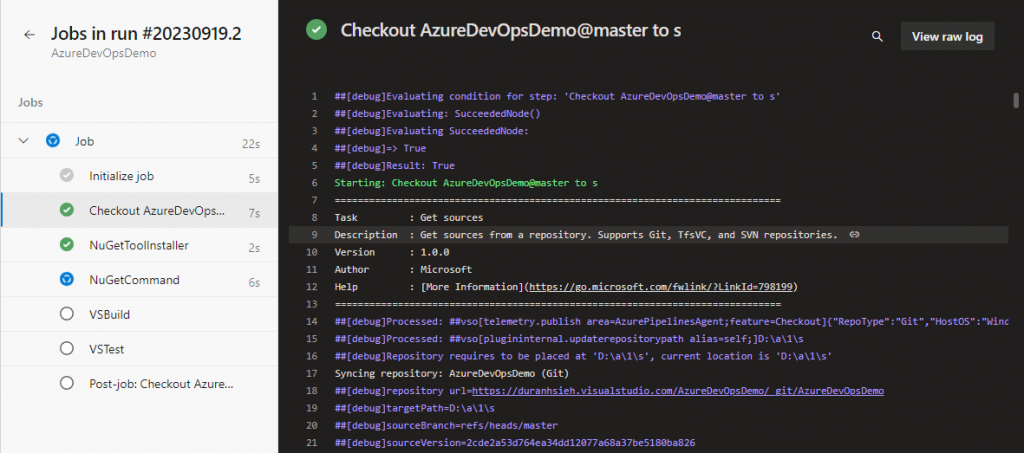Click log line '##[debug]targetPath=D:\a\1\s'

click(415, 408)
